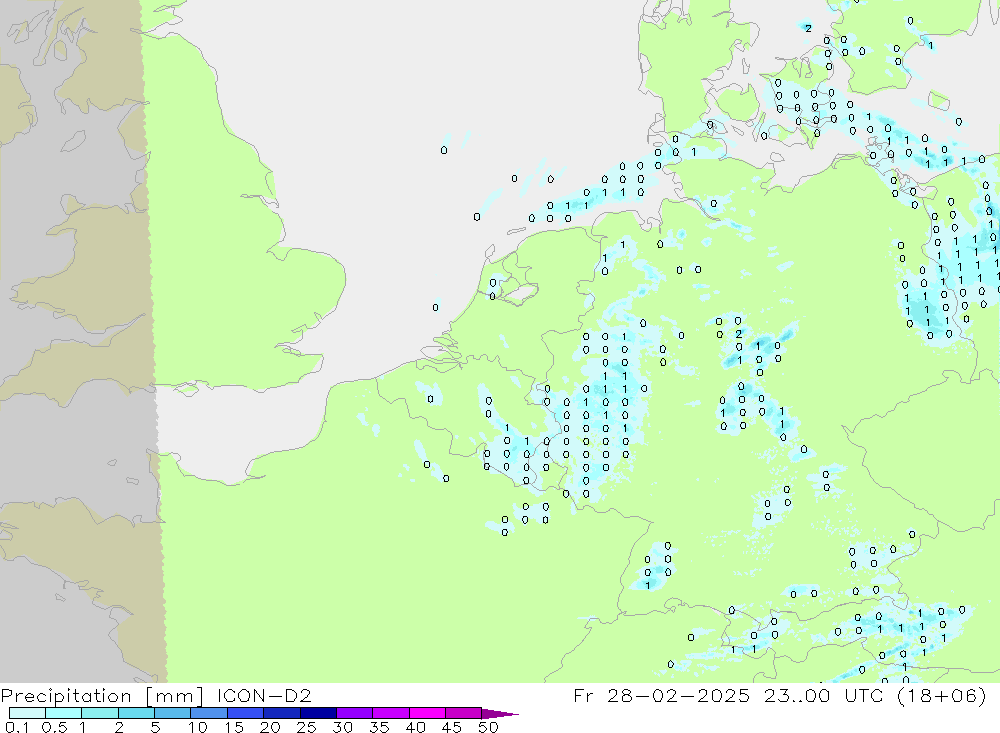
Task: Click the 35–40 mm violet legend swatch
Action: (x=391, y=713)
